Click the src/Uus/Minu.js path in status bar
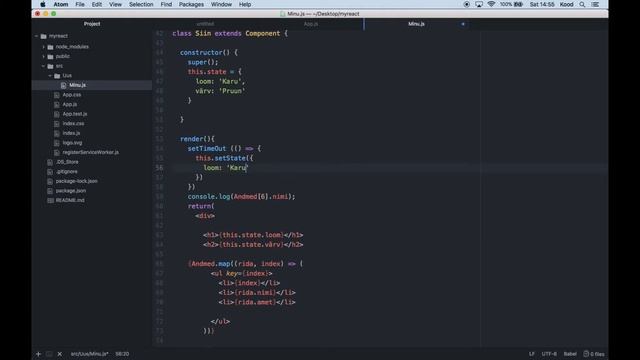 click(x=89, y=354)
